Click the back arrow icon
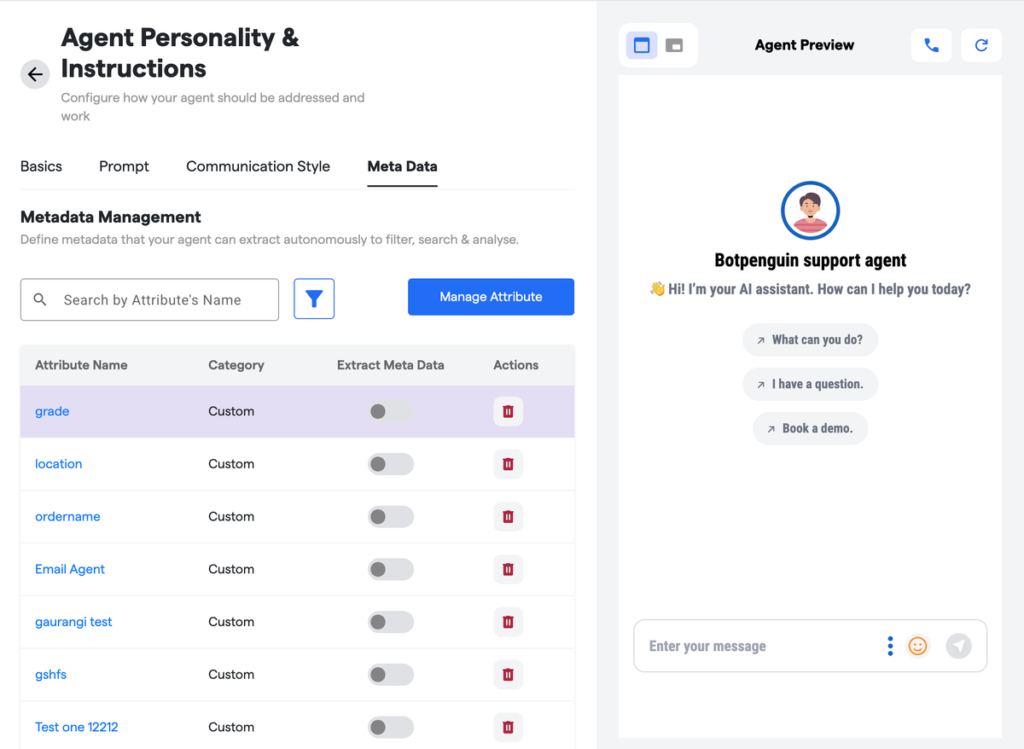Image resolution: width=1024 pixels, height=749 pixels. point(35,75)
